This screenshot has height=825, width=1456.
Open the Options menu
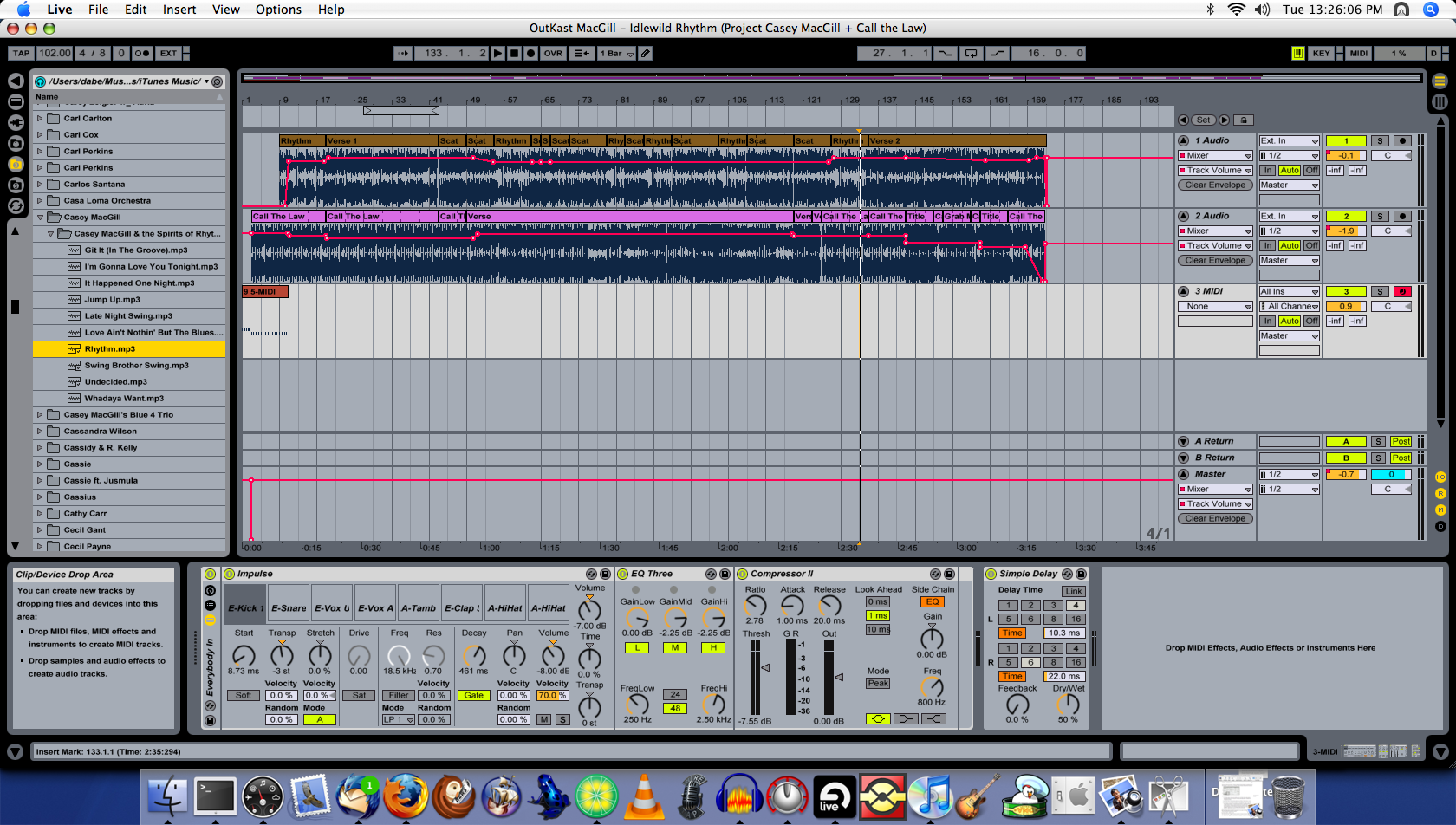pos(278,10)
